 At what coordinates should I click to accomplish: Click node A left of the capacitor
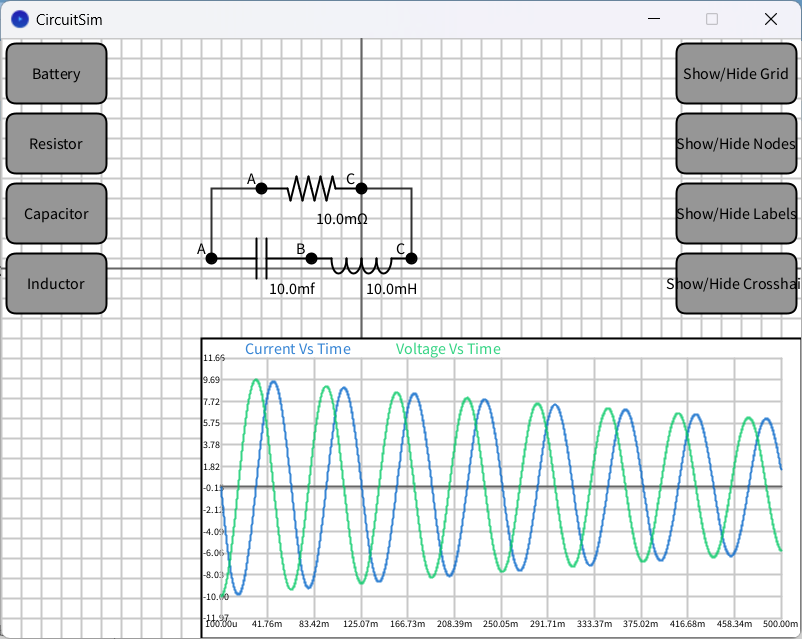[x=211, y=259]
